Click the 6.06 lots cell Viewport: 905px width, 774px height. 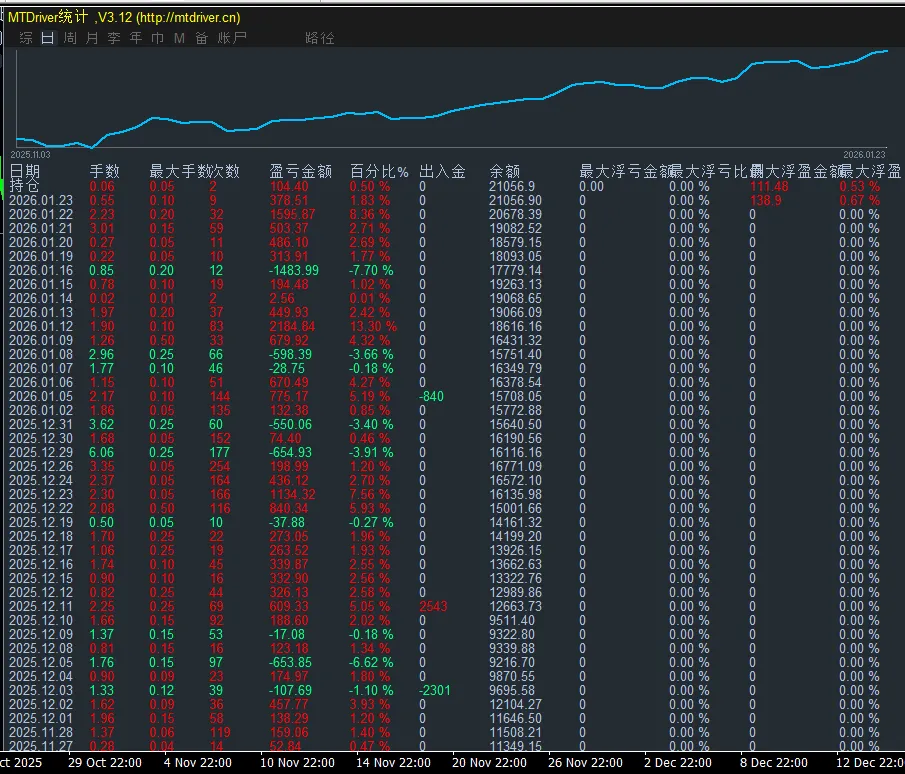pyautogui.click(x=102, y=453)
